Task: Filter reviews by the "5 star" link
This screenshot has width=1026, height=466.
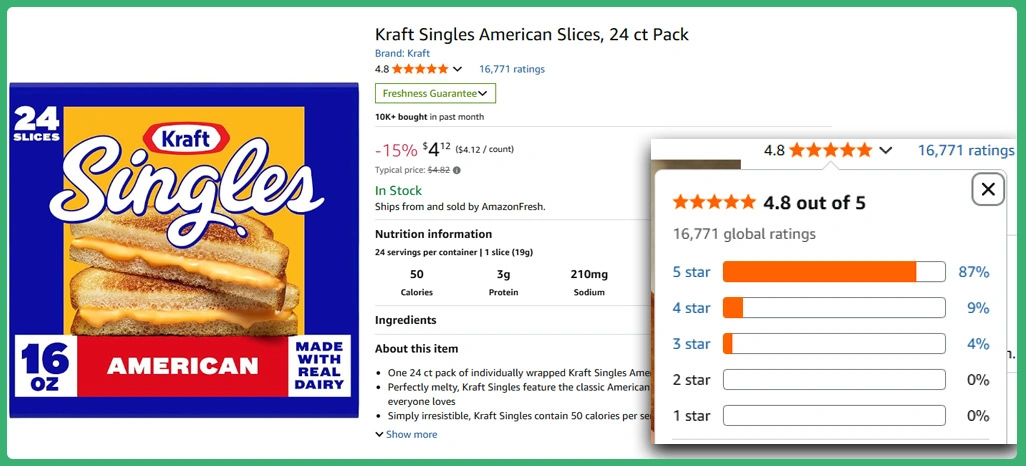Action: pyautogui.click(x=691, y=272)
